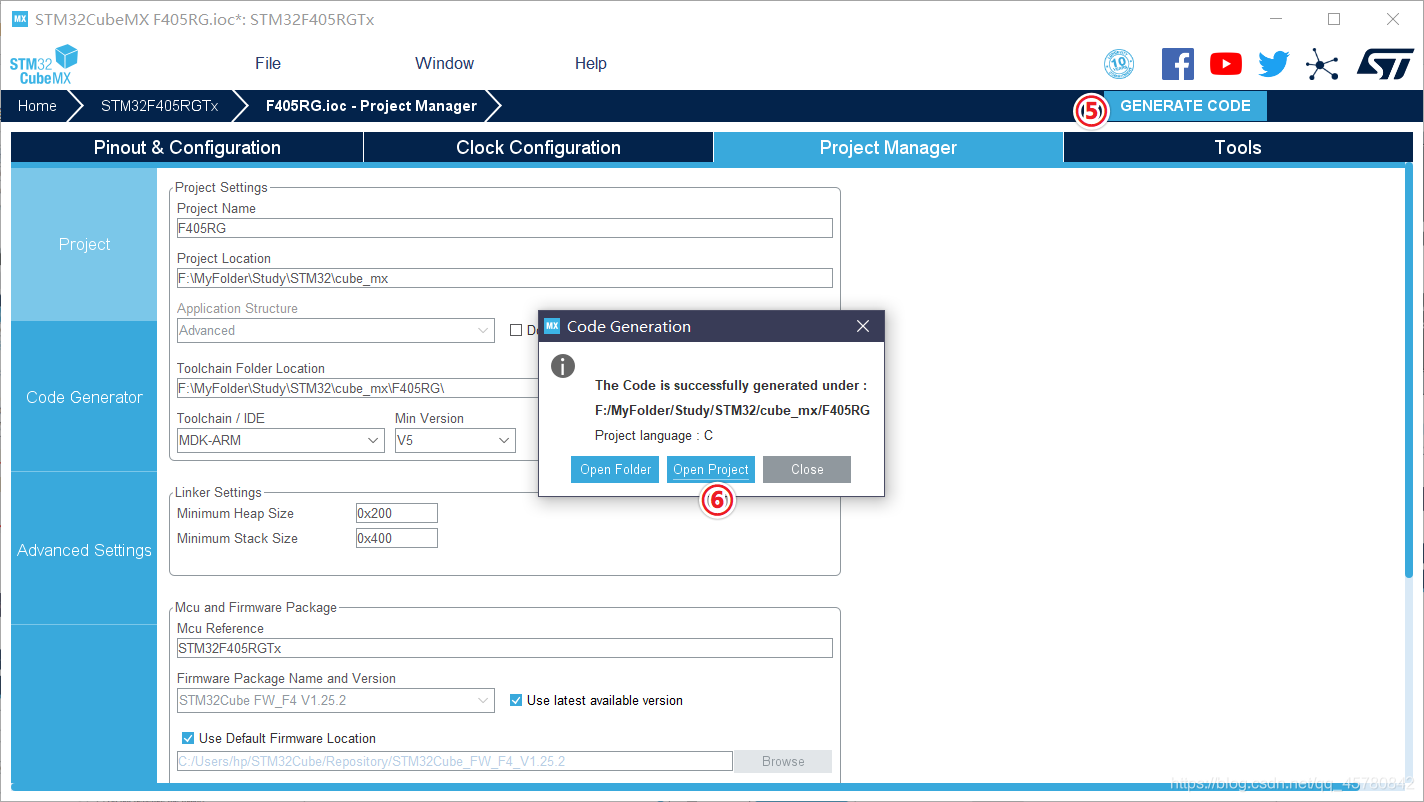This screenshot has width=1424, height=802.
Task: Click the 'Project language : C' text
Action: coord(654,436)
